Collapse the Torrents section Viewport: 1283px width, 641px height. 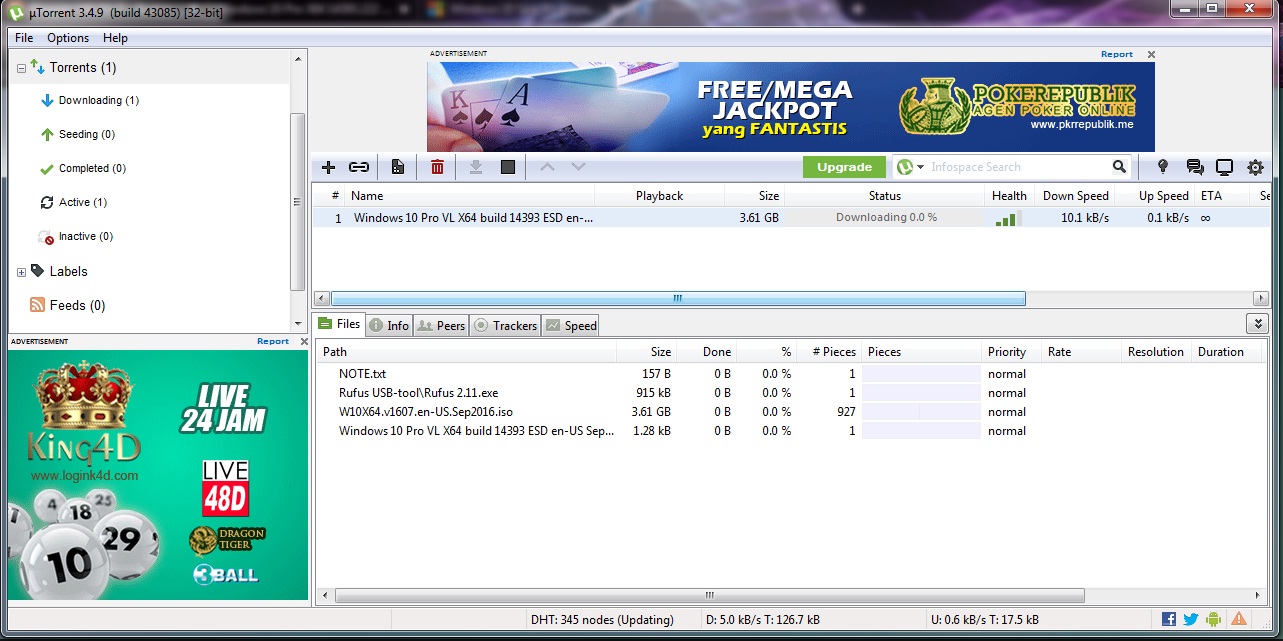click(20, 67)
